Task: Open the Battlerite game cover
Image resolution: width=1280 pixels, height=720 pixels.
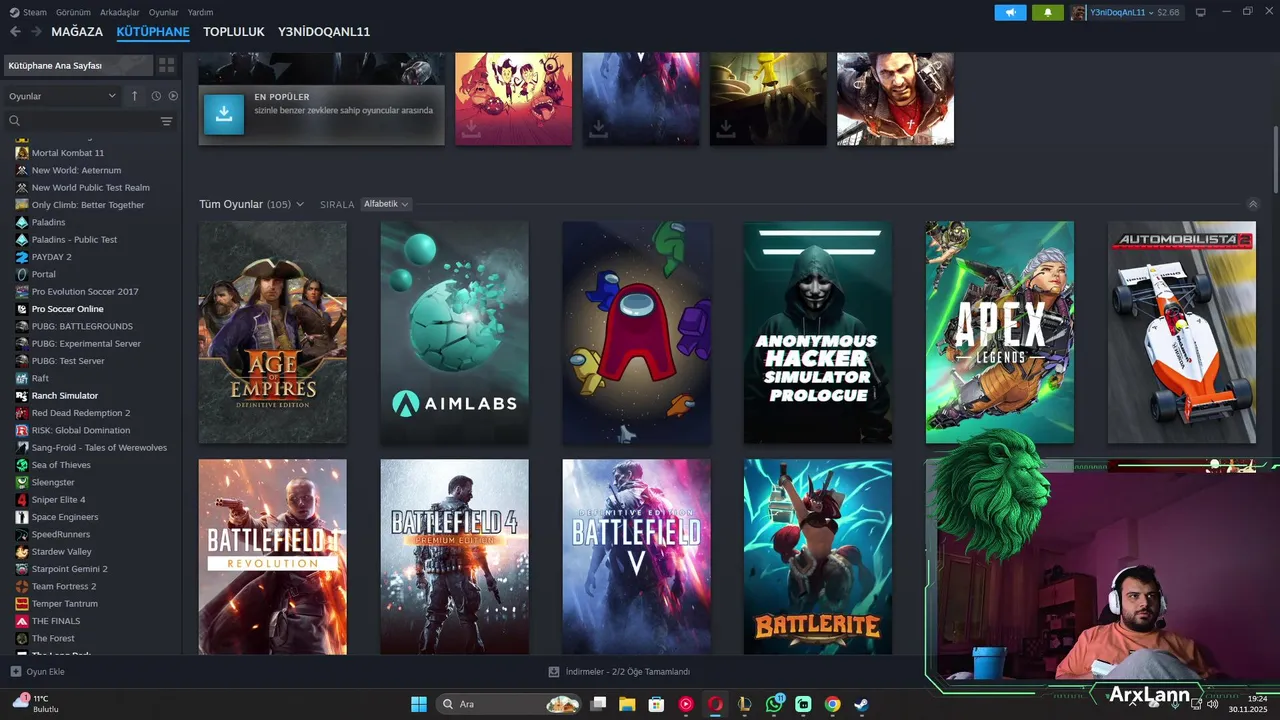Action: point(818,557)
